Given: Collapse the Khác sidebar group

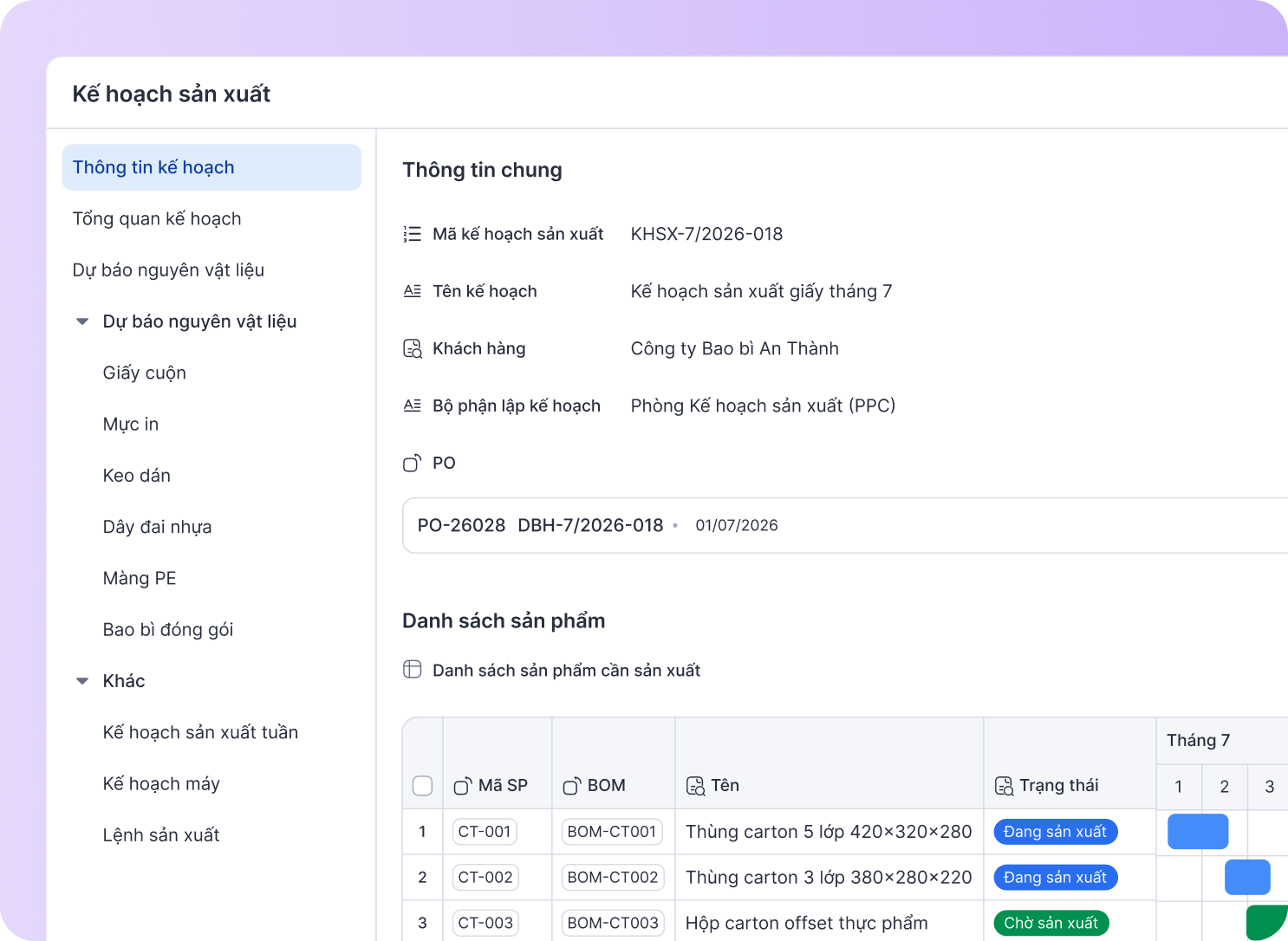Looking at the screenshot, I should [x=82, y=681].
